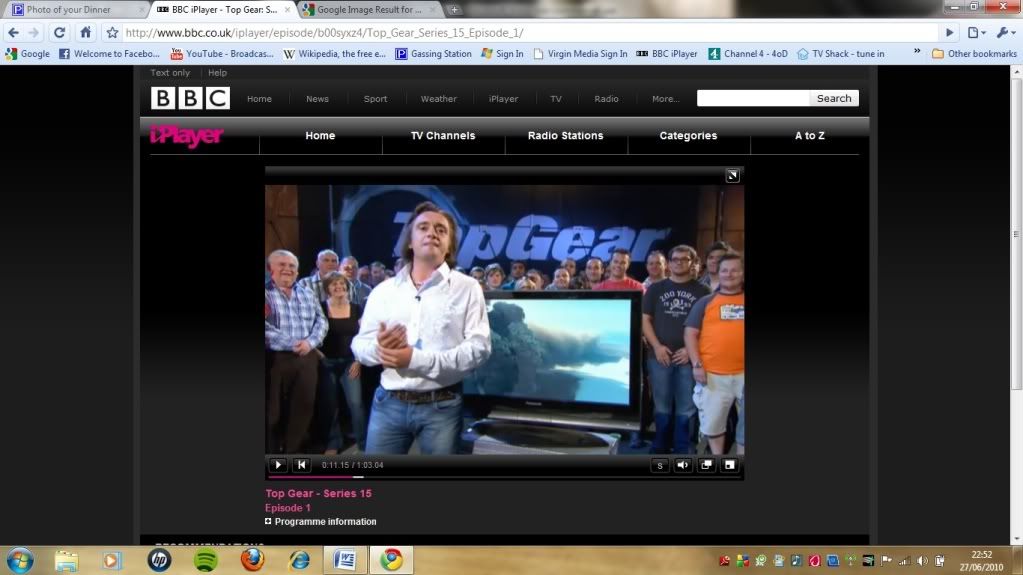Open the Radio Stations menu
Viewport: 1023px width, 575px height.
pyautogui.click(x=565, y=136)
